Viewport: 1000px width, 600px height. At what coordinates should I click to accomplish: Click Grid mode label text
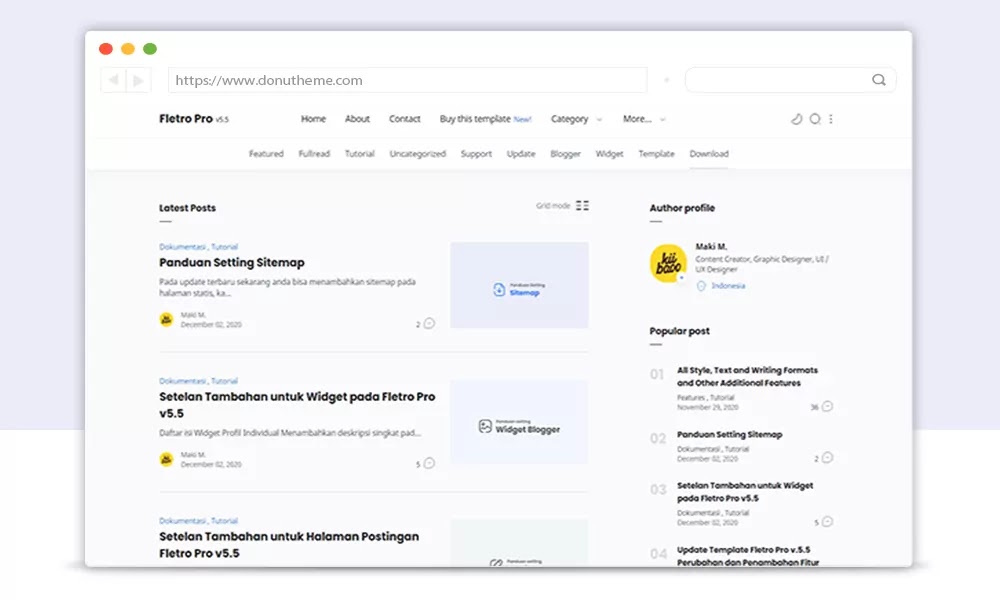pos(553,205)
